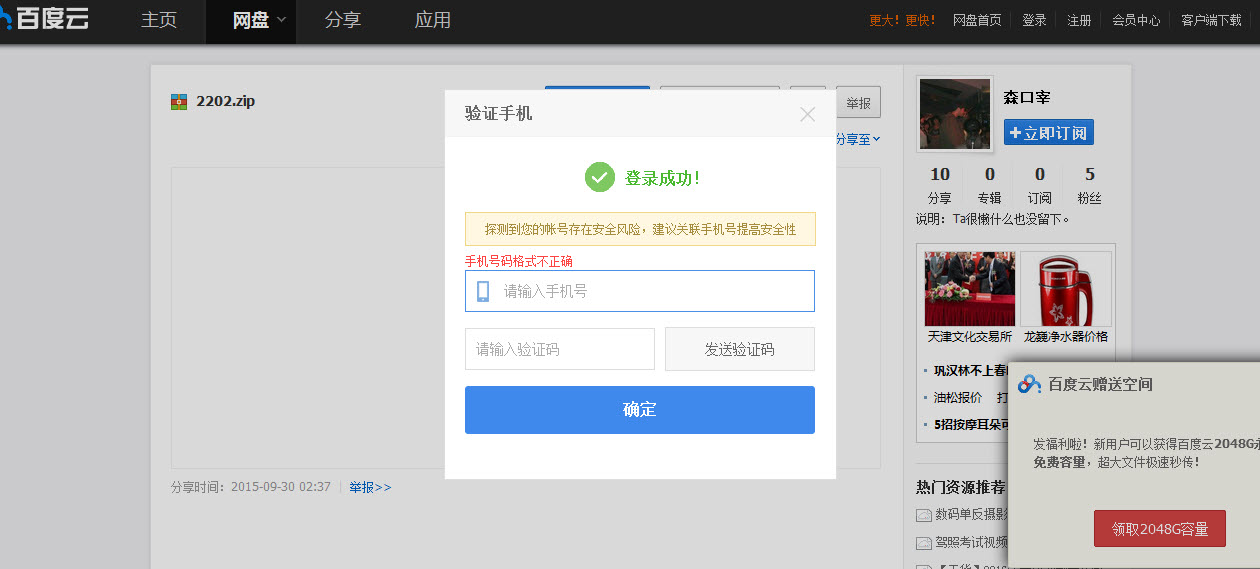The image size is (1260, 569).
Task: Click the green login success checkmark
Action: click(599, 178)
